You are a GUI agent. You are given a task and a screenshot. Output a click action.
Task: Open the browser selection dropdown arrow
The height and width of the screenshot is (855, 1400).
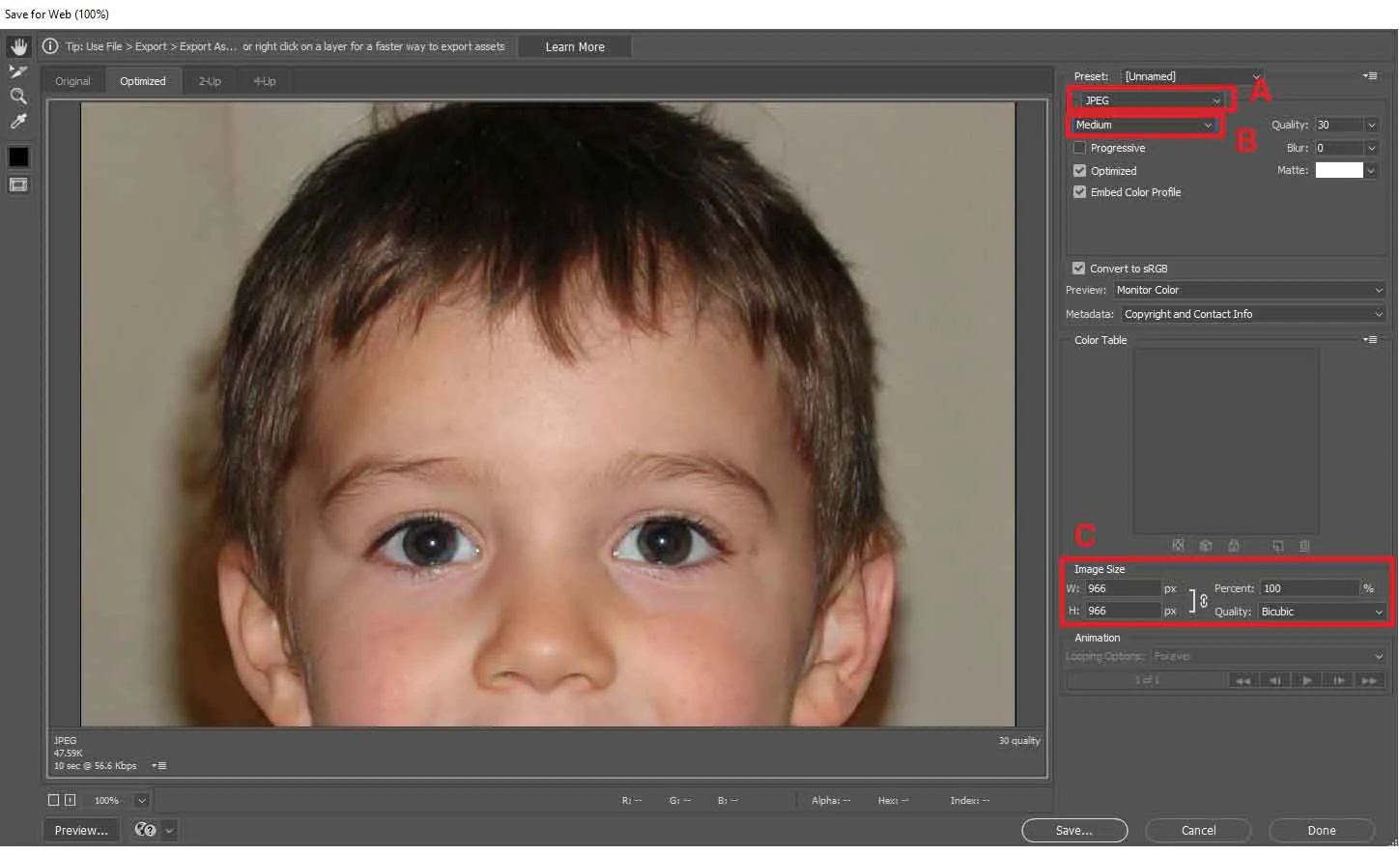pyautogui.click(x=170, y=830)
